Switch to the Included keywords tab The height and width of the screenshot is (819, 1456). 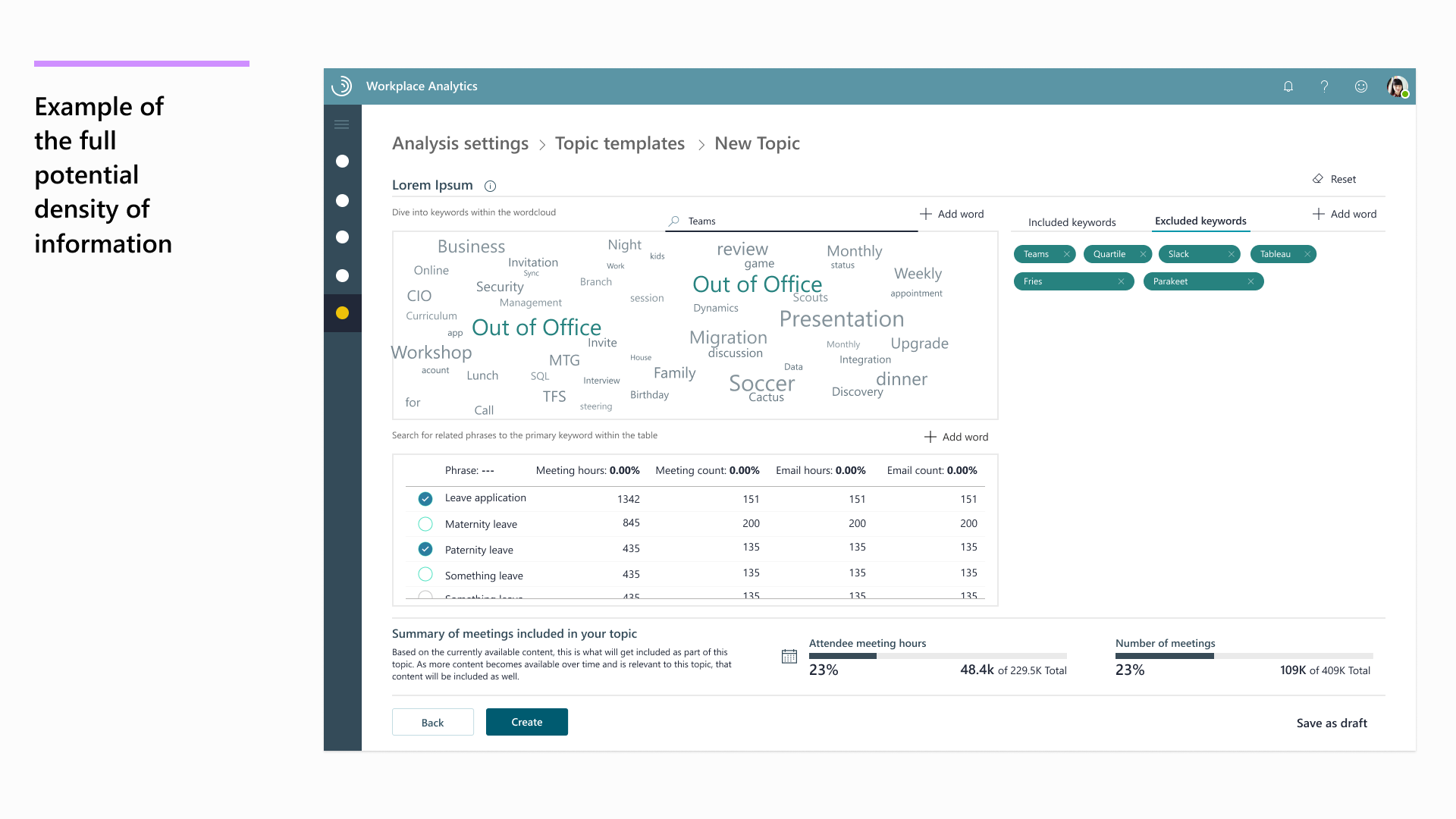pyautogui.click(x=1072, y=221)
